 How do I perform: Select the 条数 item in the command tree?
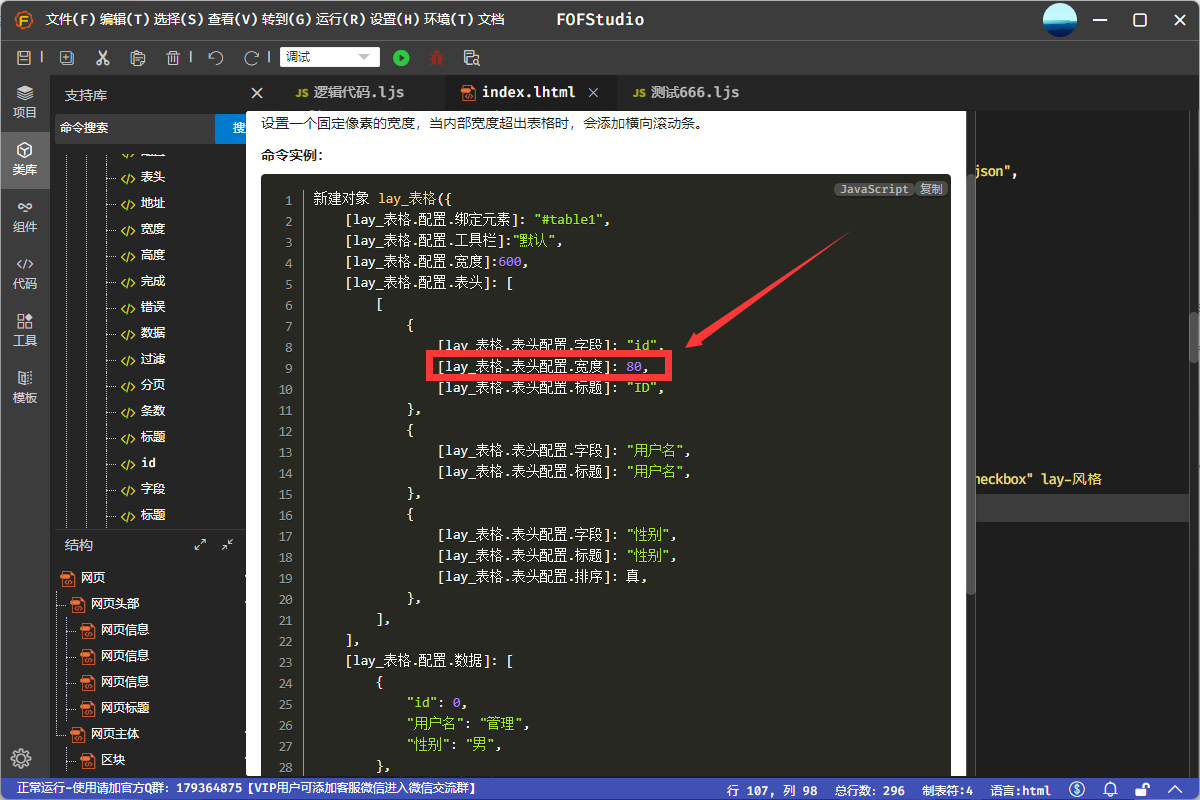coord(152,411)
